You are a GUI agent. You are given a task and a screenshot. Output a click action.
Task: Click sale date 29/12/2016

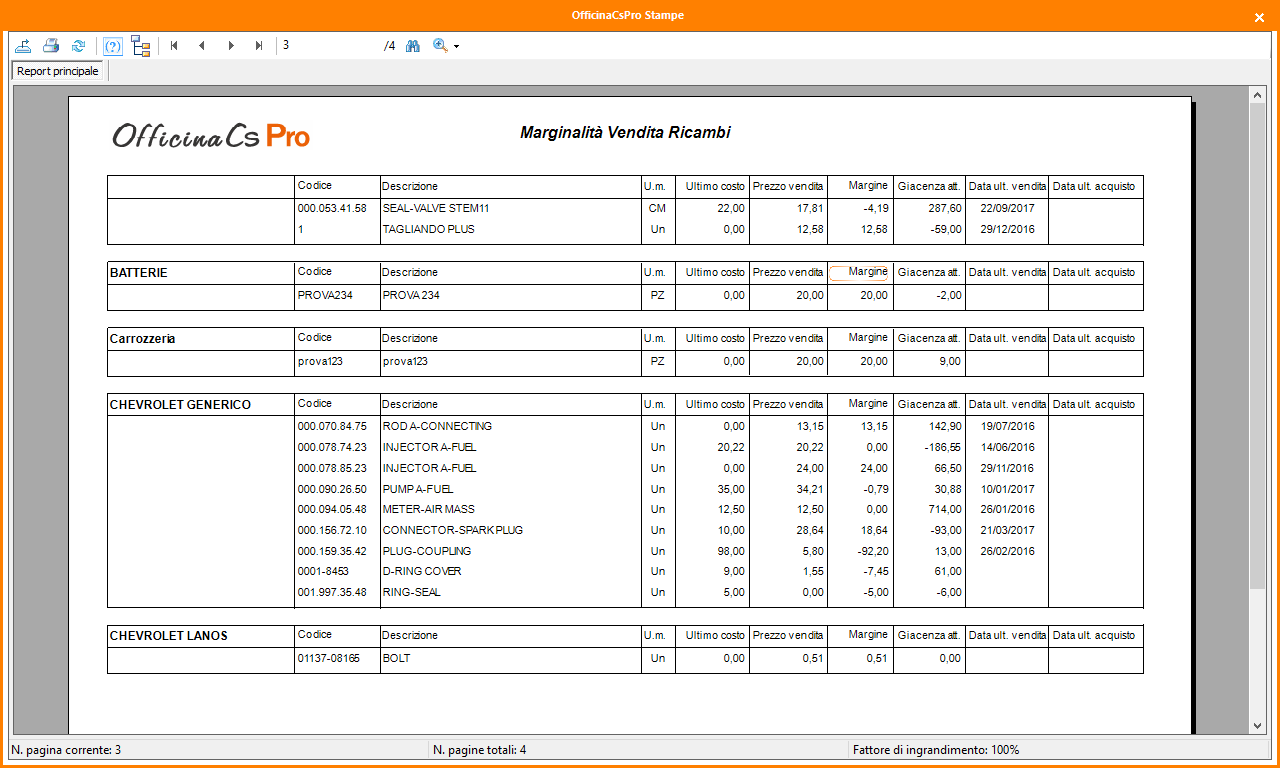[1007, 230]
